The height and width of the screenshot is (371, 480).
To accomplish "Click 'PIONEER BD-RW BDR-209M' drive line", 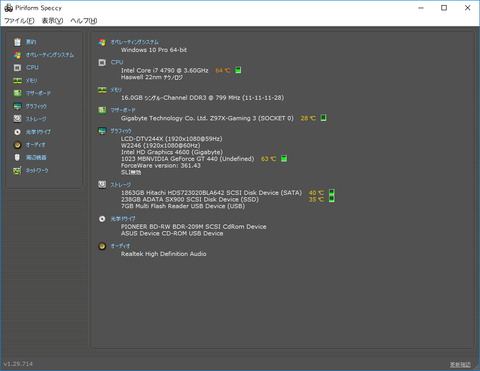I will point(193,227).
